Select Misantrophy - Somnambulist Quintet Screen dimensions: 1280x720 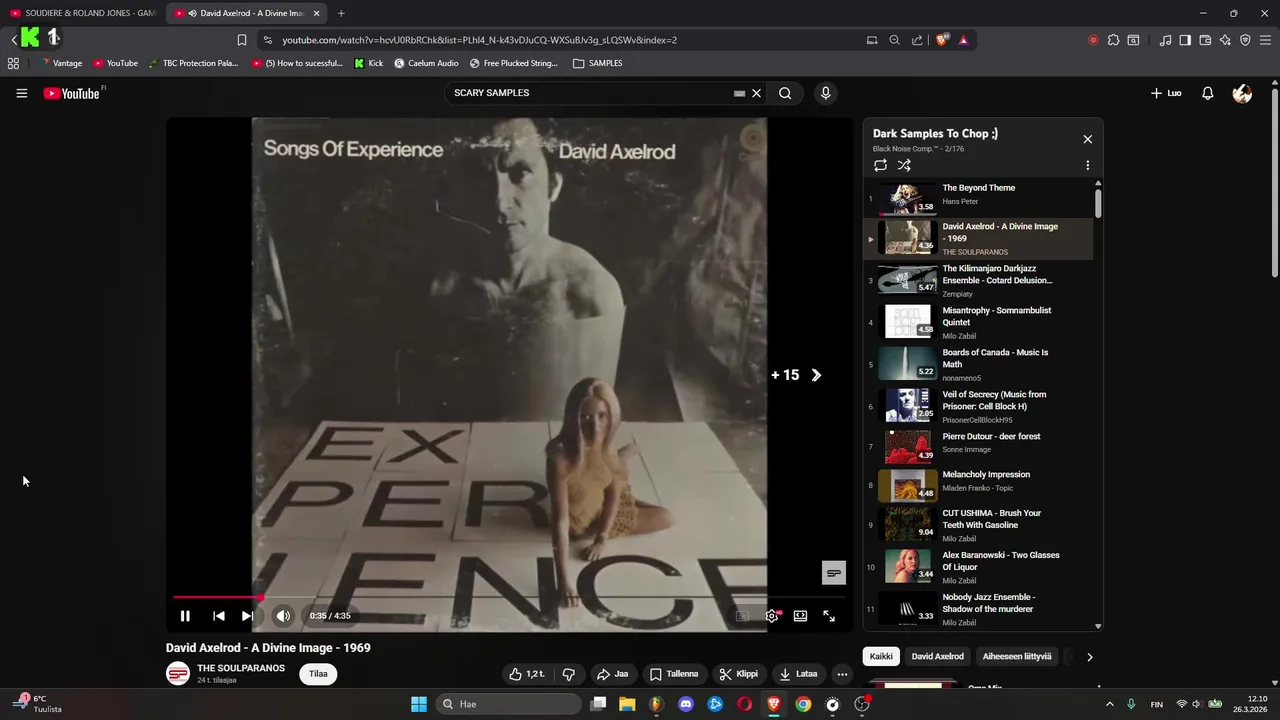(978, 322)
